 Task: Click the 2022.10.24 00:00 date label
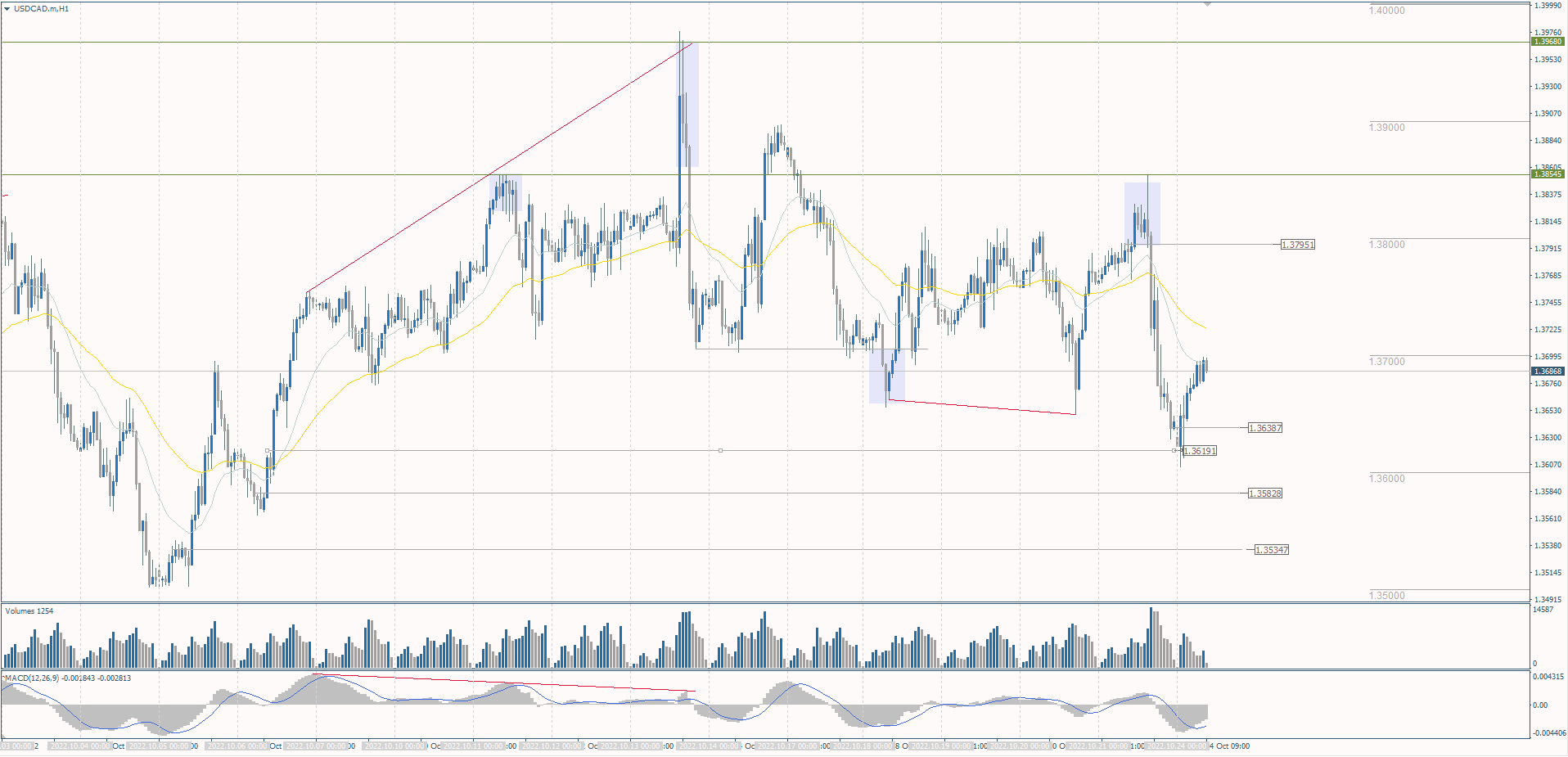[1177, 746]
